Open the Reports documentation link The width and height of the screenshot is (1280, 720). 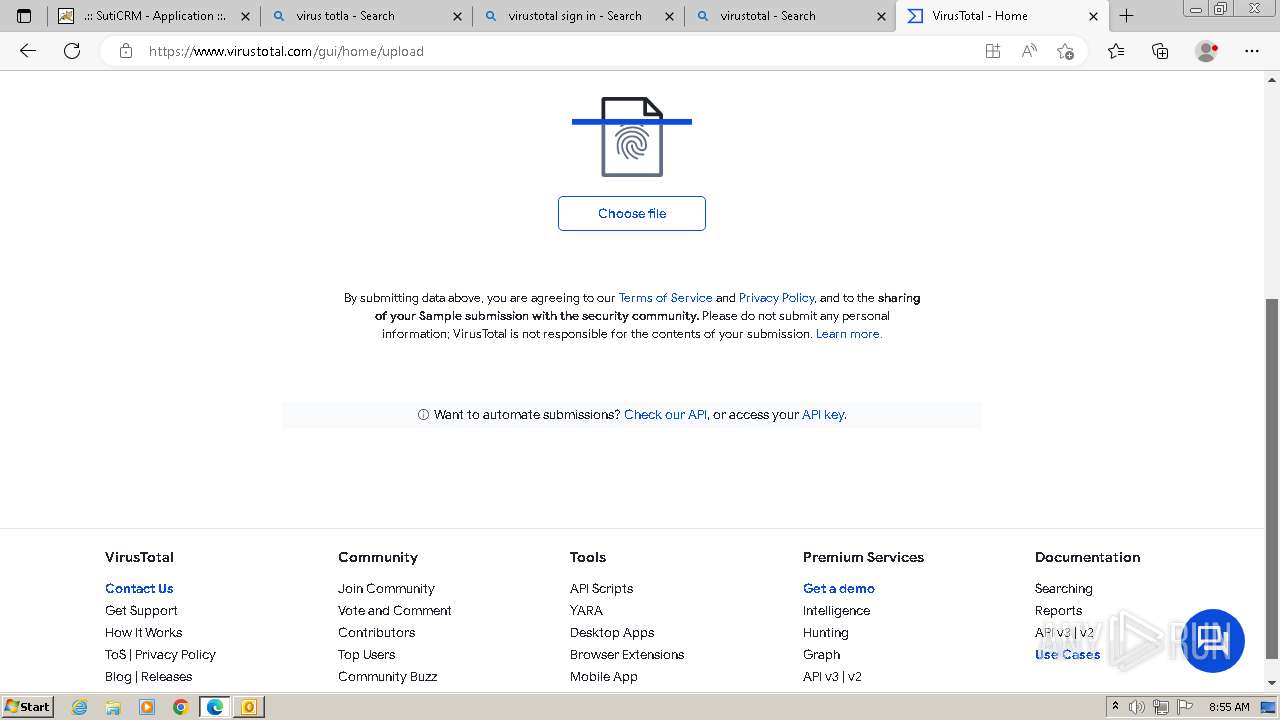(x=1058, y=611)
